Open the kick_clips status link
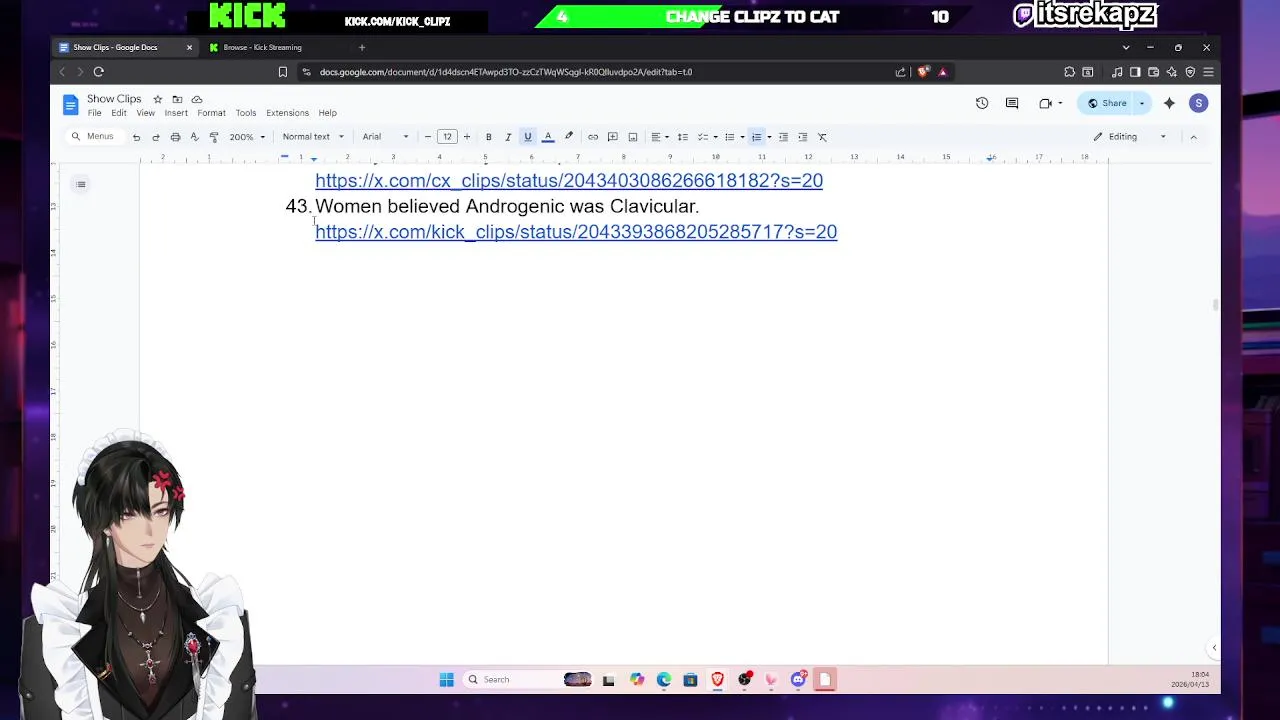 tap(576, 232)
